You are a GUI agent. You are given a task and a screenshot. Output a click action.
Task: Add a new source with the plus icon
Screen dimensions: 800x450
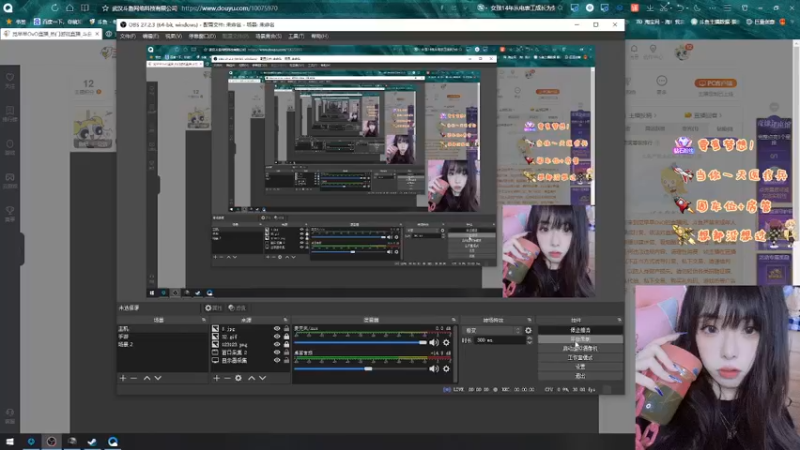[x=216, y=378]
